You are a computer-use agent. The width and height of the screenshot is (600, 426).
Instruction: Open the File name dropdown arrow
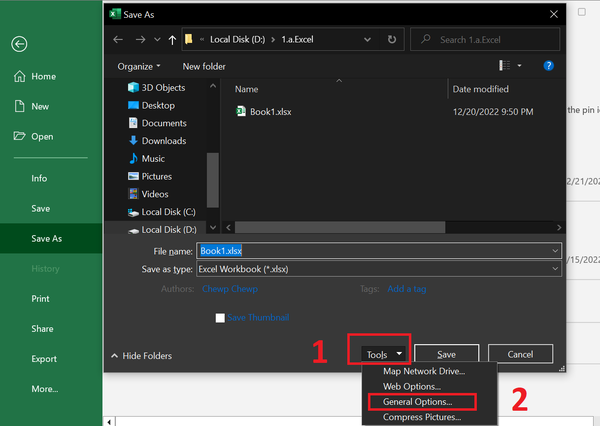[555, 251]
